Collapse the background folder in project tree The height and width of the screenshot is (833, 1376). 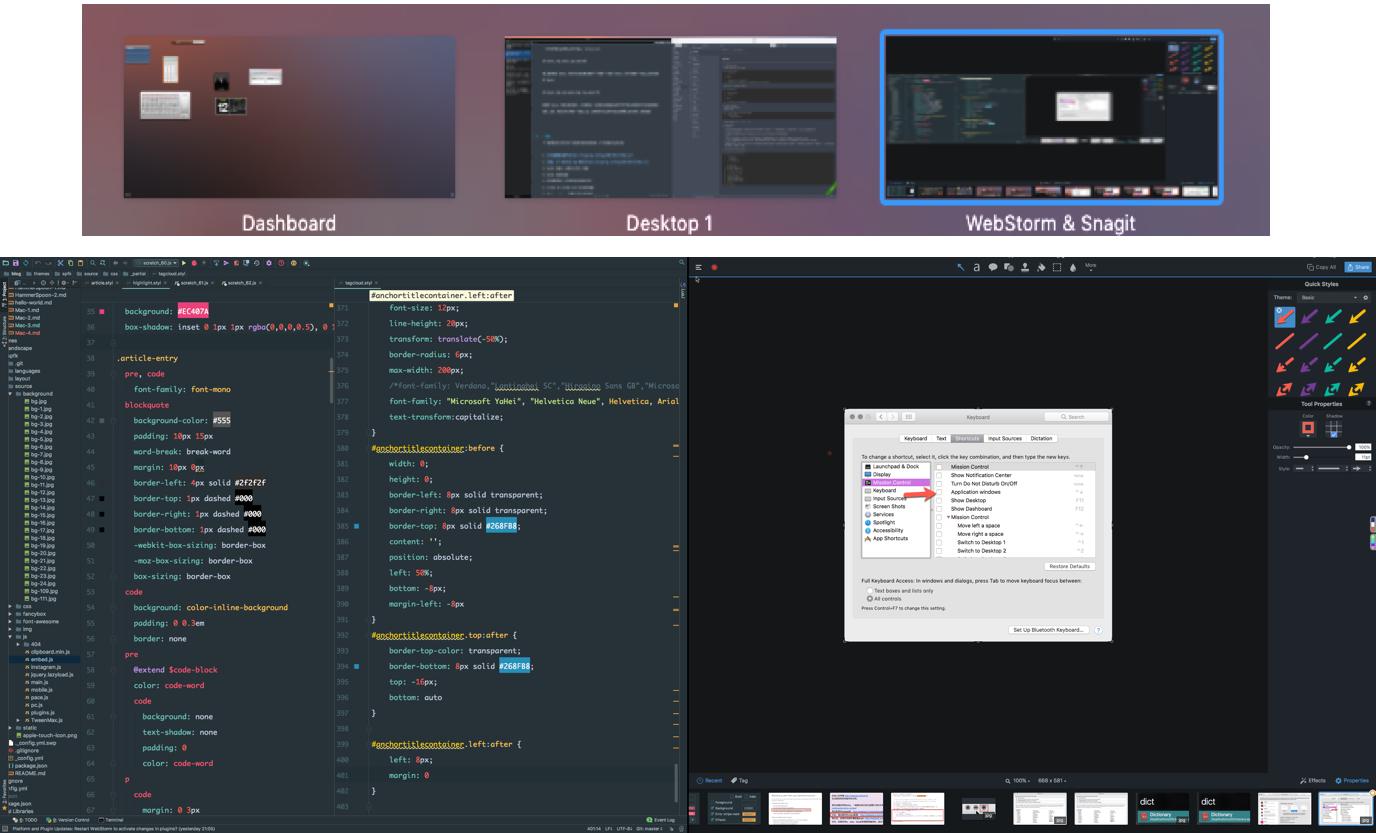point(11,394)
